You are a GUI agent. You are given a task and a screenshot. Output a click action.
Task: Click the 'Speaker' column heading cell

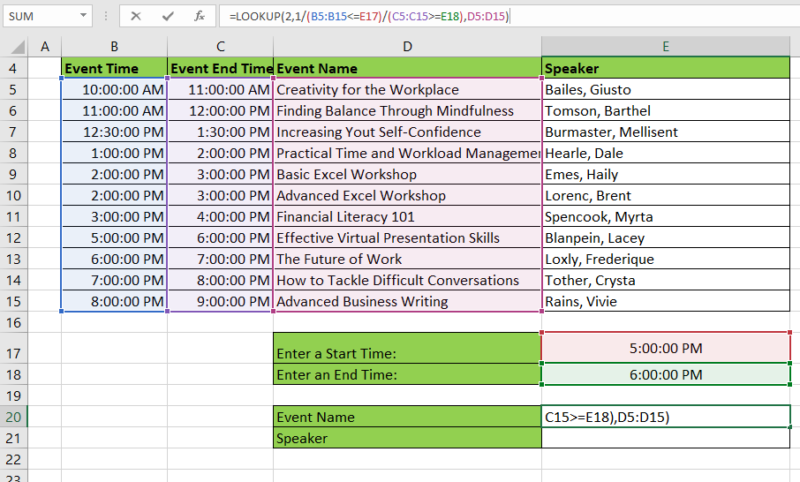point(665,68)
